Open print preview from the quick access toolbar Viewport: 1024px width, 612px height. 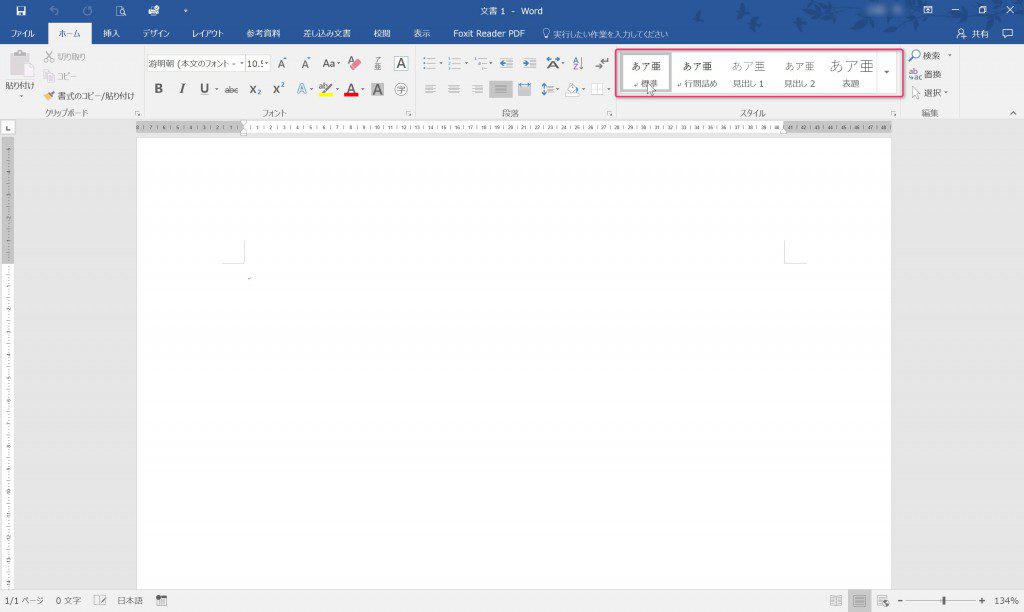(121, 10)
